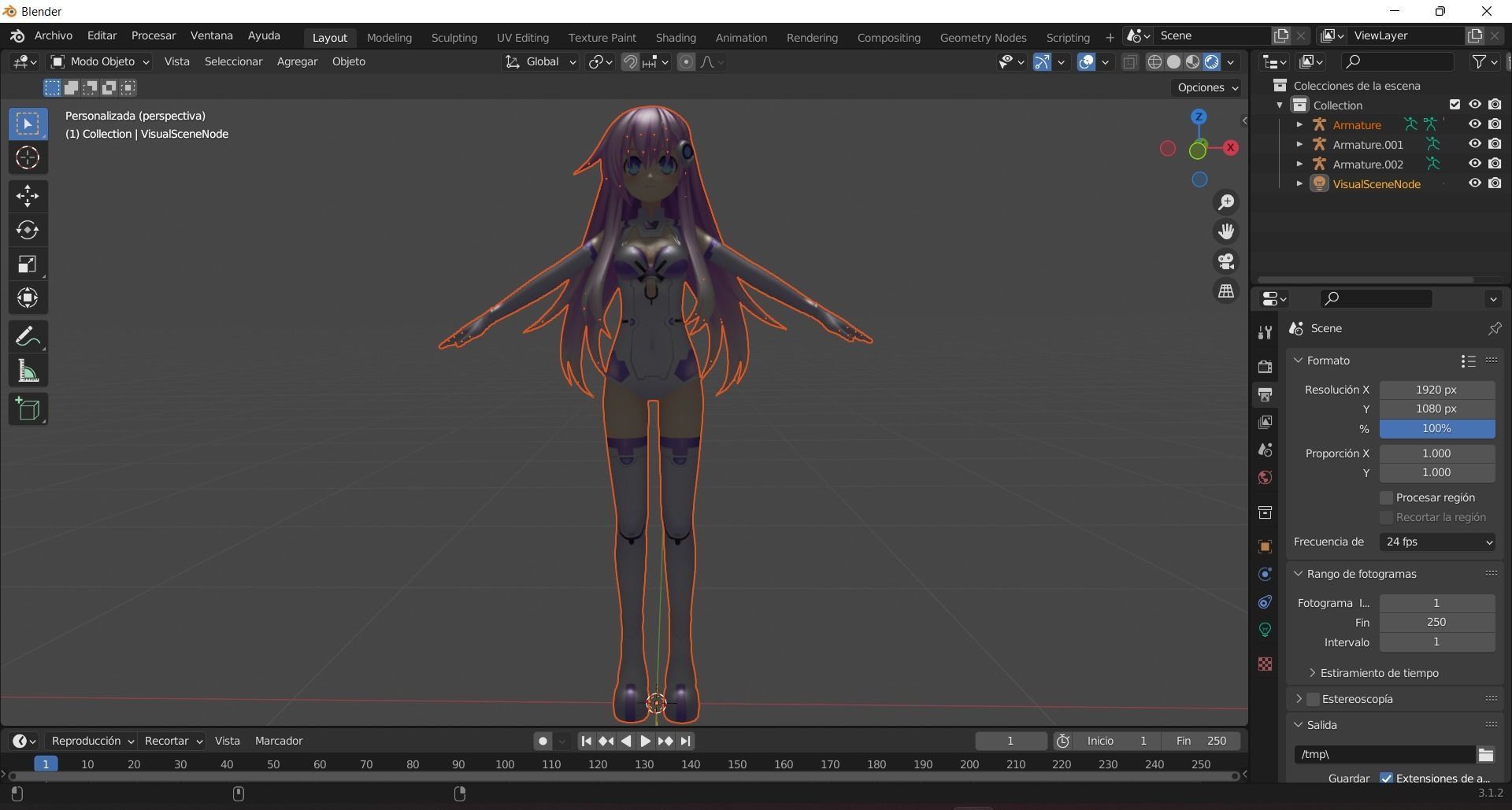
Task: Open the Frecuencia 24 fps dropdown
Action: point(1437,542)
